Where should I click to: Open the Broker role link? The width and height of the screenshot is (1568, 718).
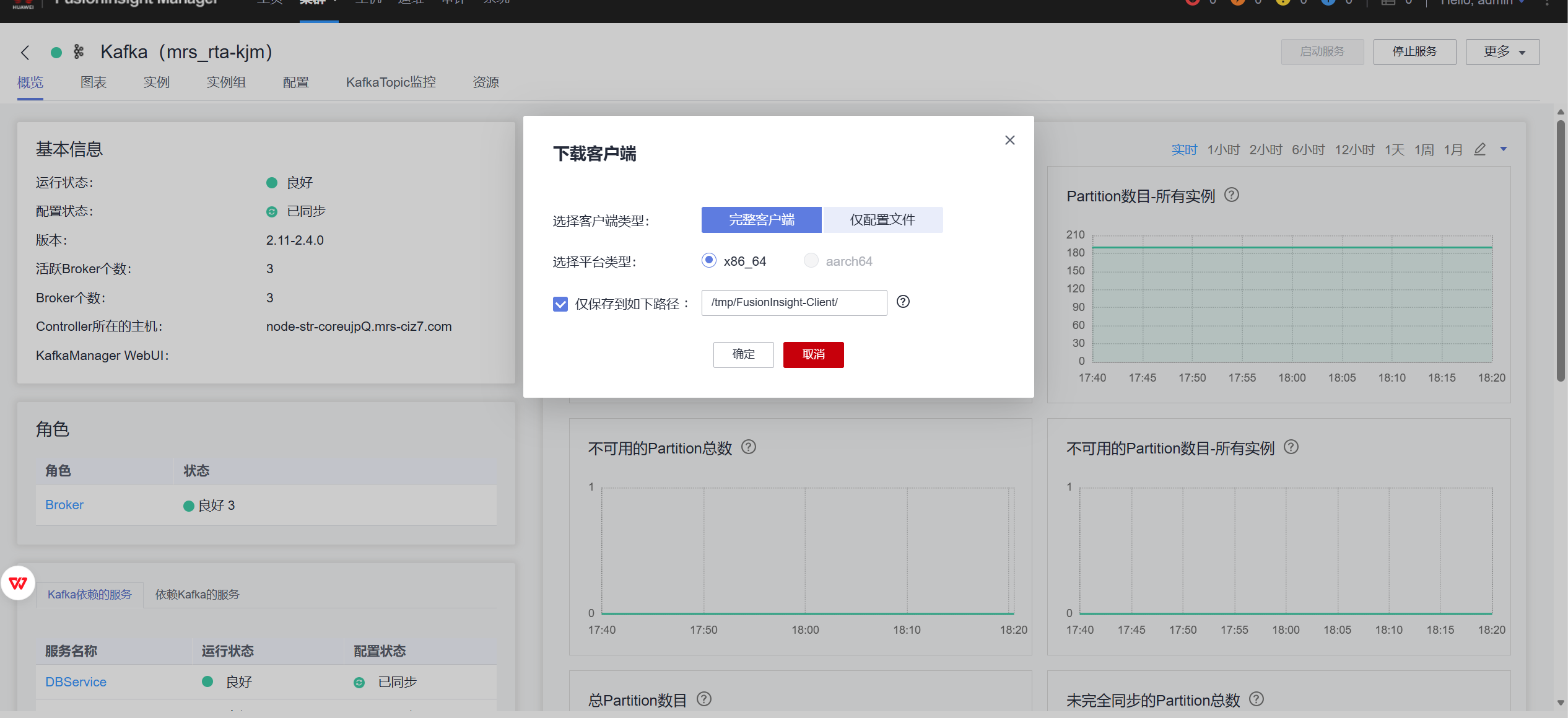point(64,504)
